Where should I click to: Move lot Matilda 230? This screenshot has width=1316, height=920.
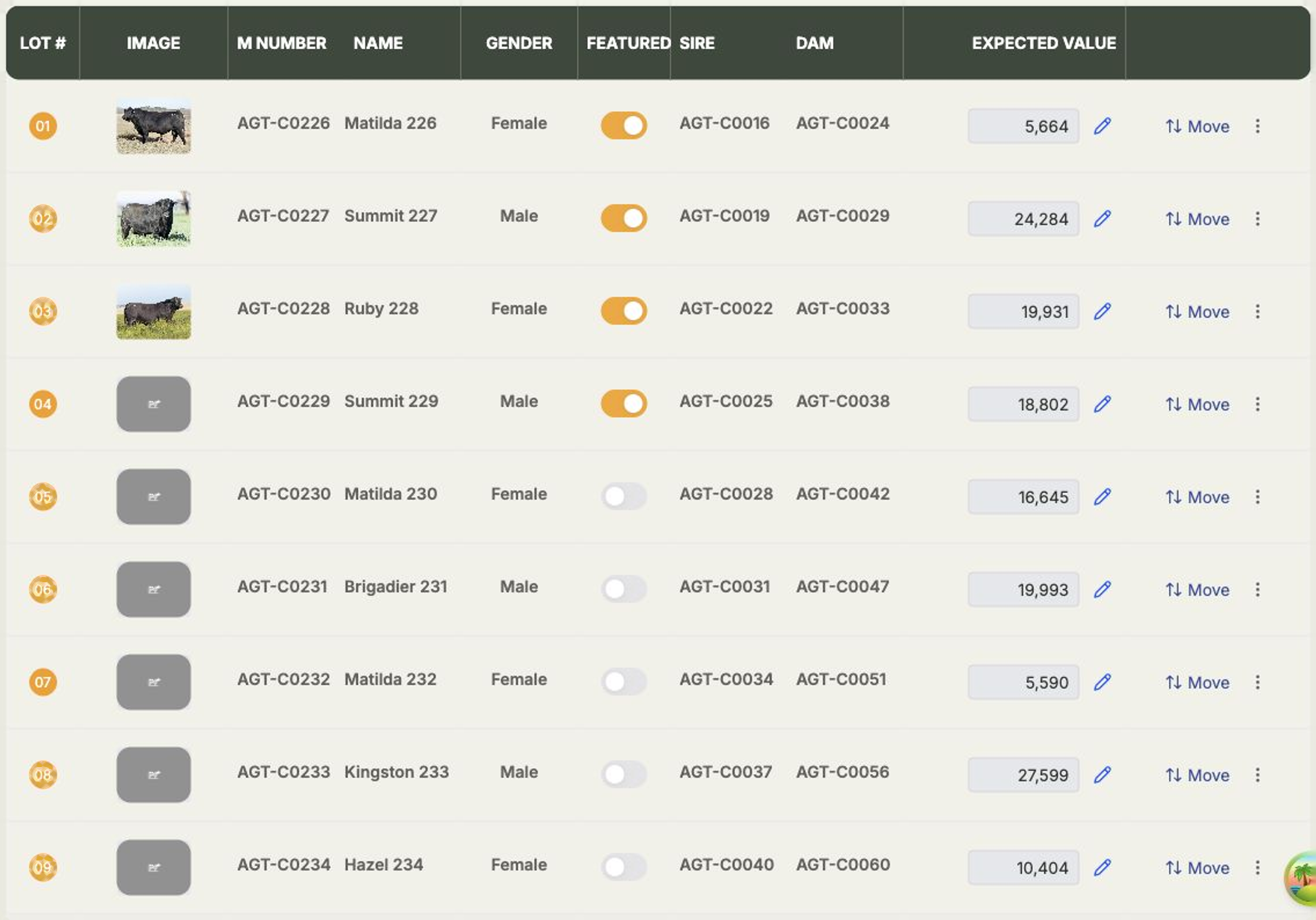(x=1197, y=496)
